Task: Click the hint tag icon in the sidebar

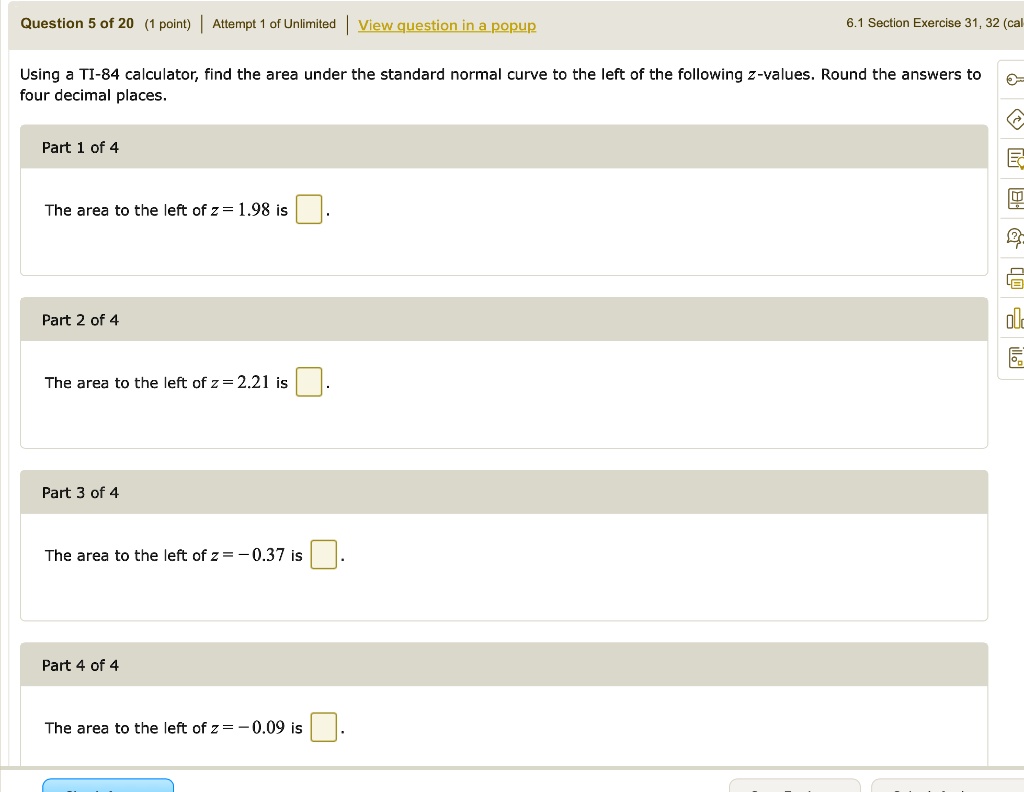Action: pyautogui.click(x=1014, y=119)
